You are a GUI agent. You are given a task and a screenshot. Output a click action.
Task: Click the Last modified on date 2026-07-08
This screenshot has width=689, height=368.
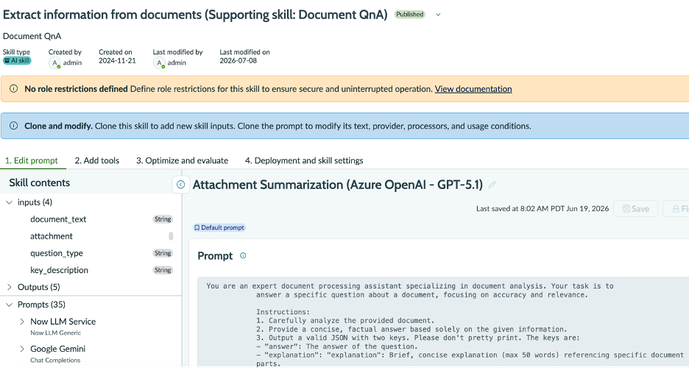pos(238,61)
